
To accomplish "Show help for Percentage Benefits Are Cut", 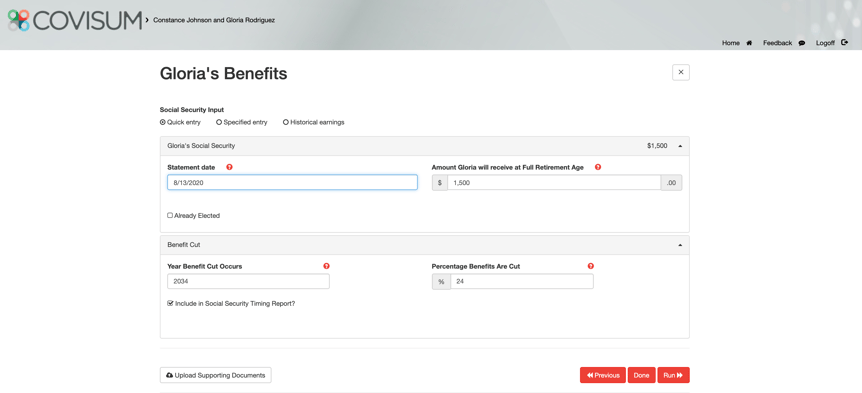I will 590,266.
